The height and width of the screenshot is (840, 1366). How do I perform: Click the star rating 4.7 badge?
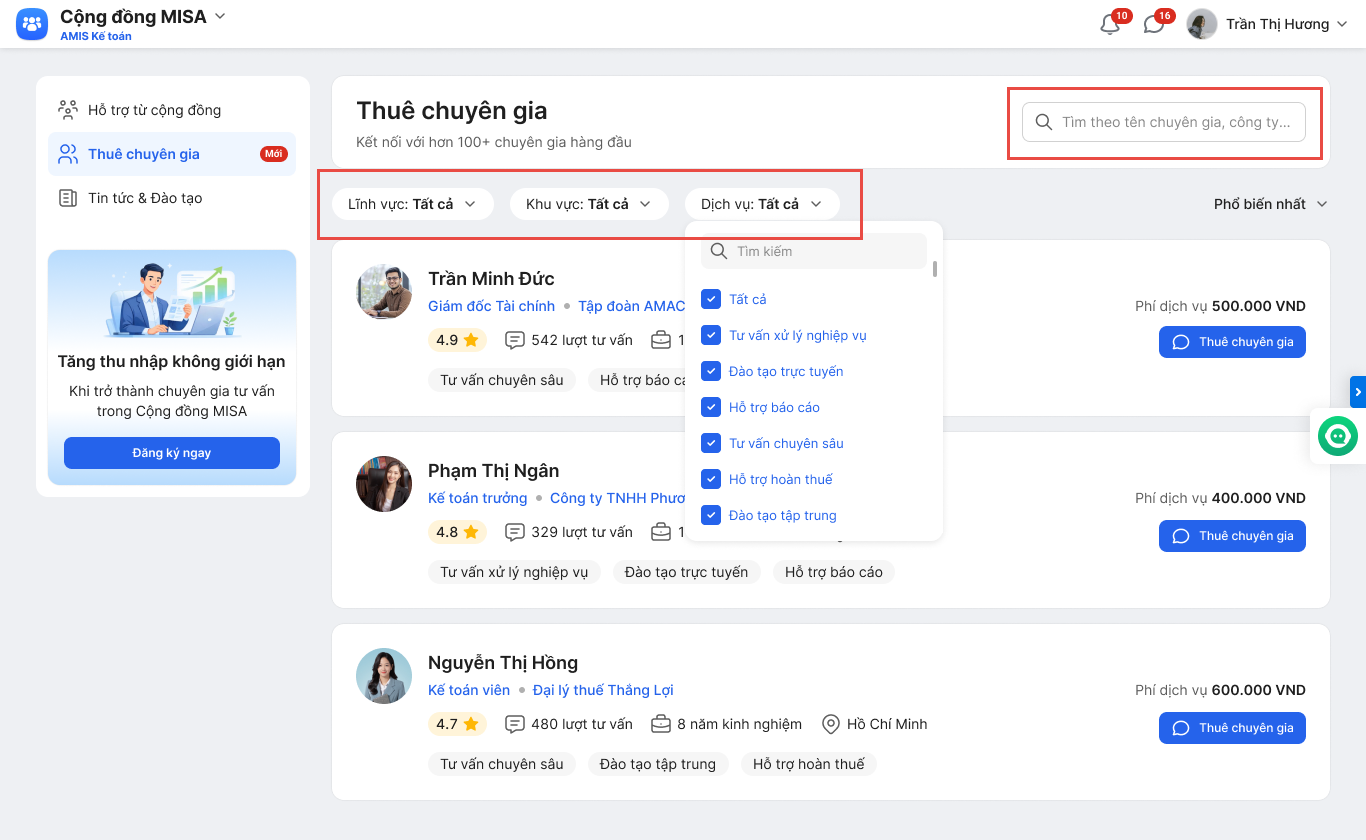point(457,724)
